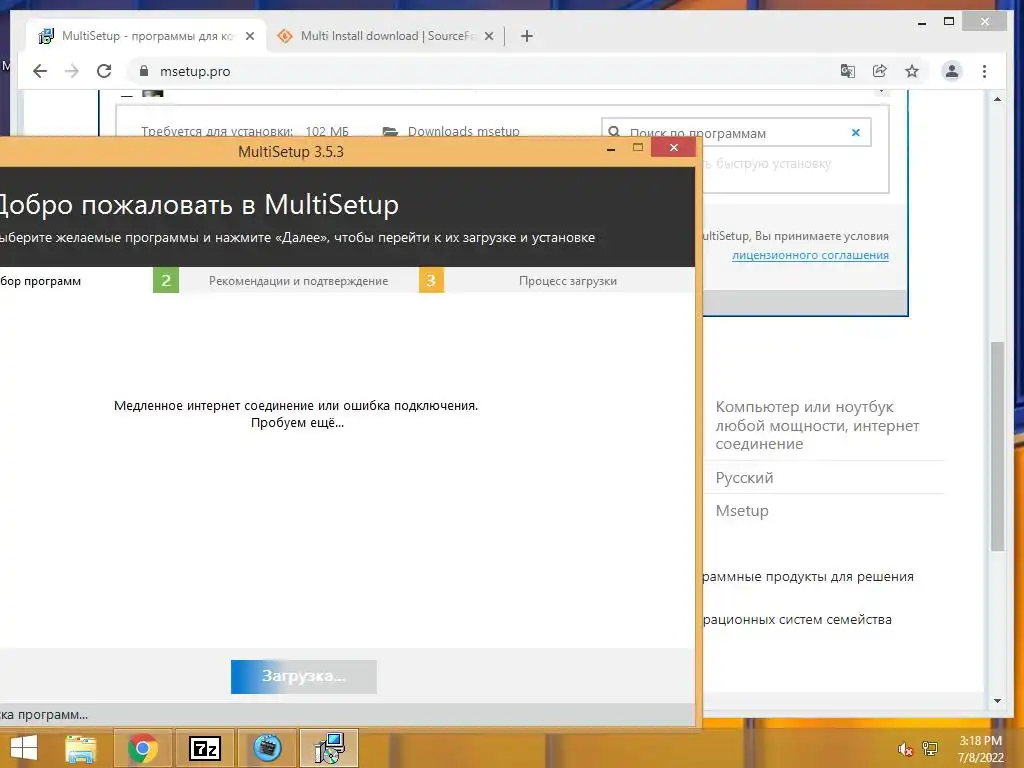
Task: Open Google Chrome from taskbar
Action: (142, 748)
